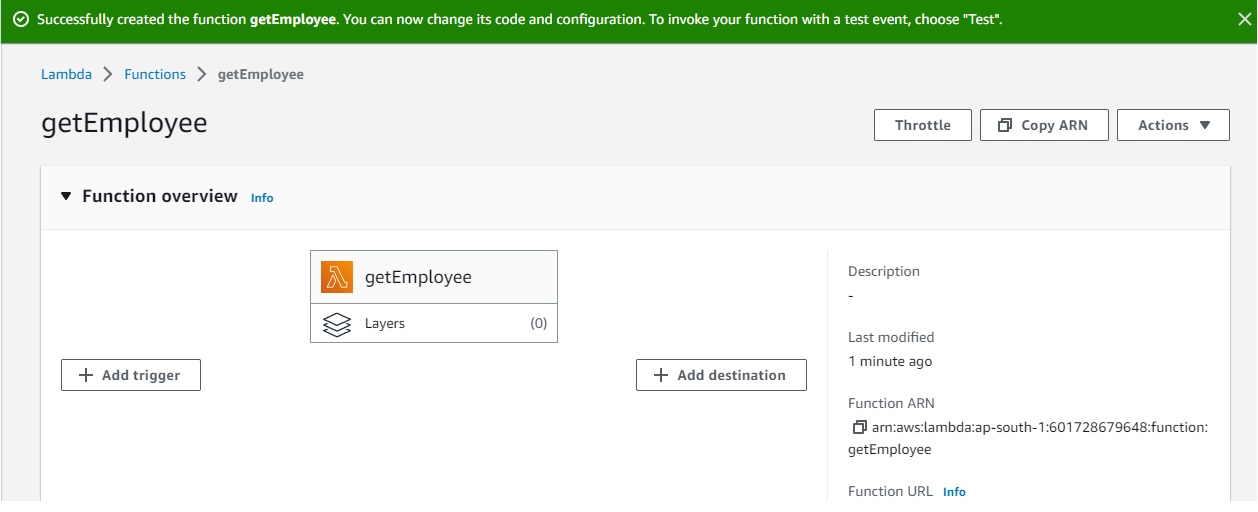Image resolution: width=1258 pixels, height=512 pixels.
Task: Go to the Functions breadcrumb link
Action: [155, 74]
